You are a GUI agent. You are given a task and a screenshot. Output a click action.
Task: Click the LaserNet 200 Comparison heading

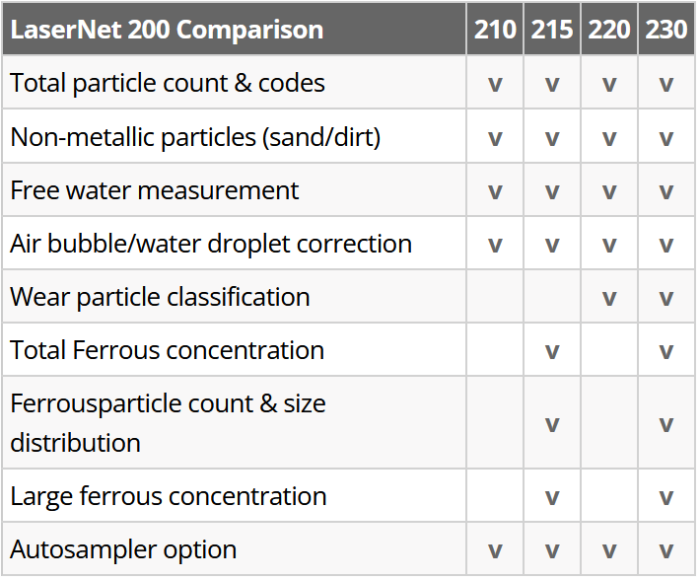point(167,29)
